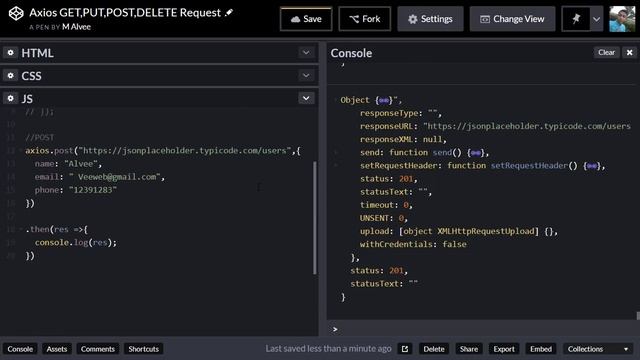
Task: Open the Collections dropdown
Action: click(x=598, y=349)
